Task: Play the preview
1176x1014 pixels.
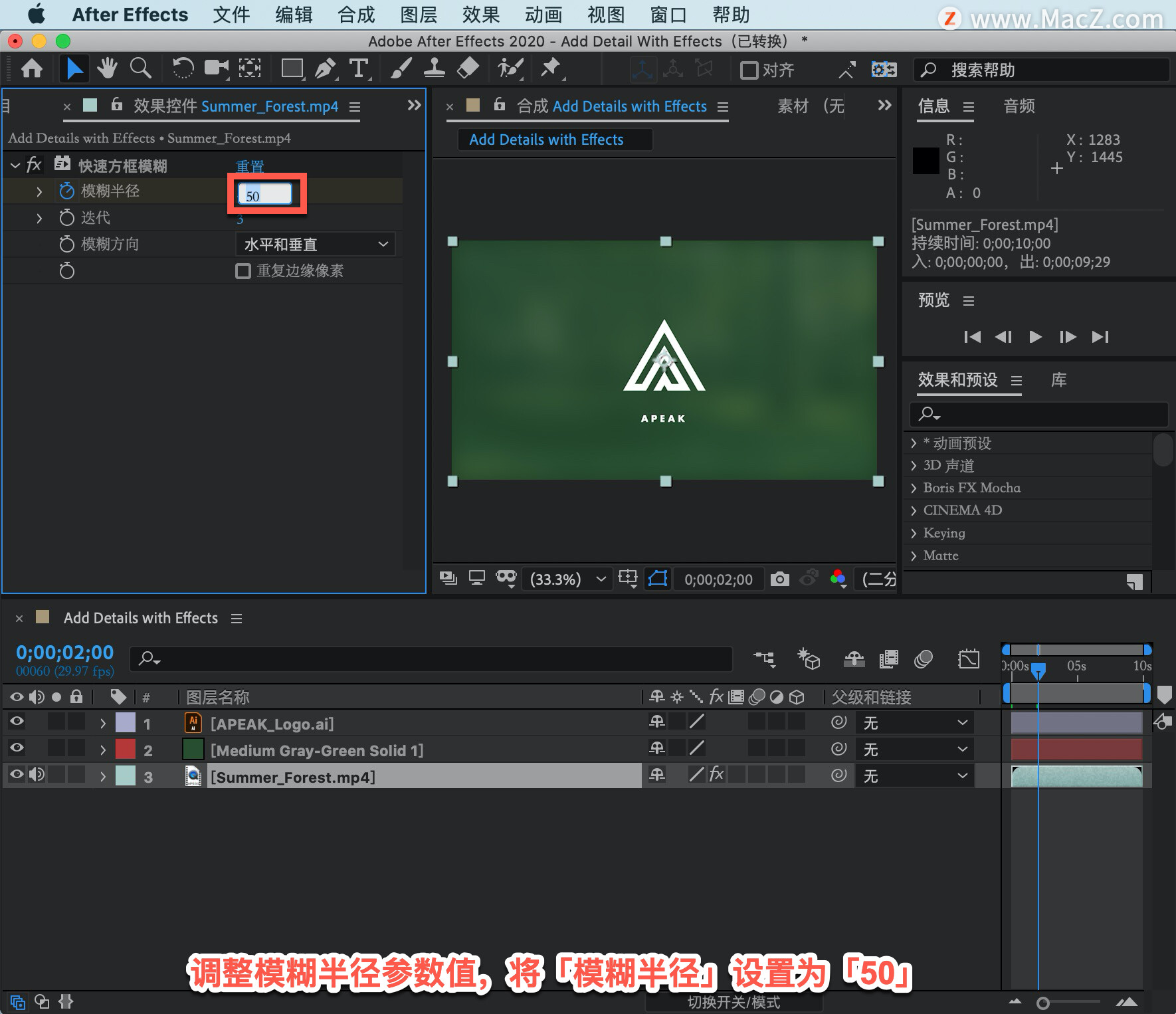Action: pos(1035,337)
